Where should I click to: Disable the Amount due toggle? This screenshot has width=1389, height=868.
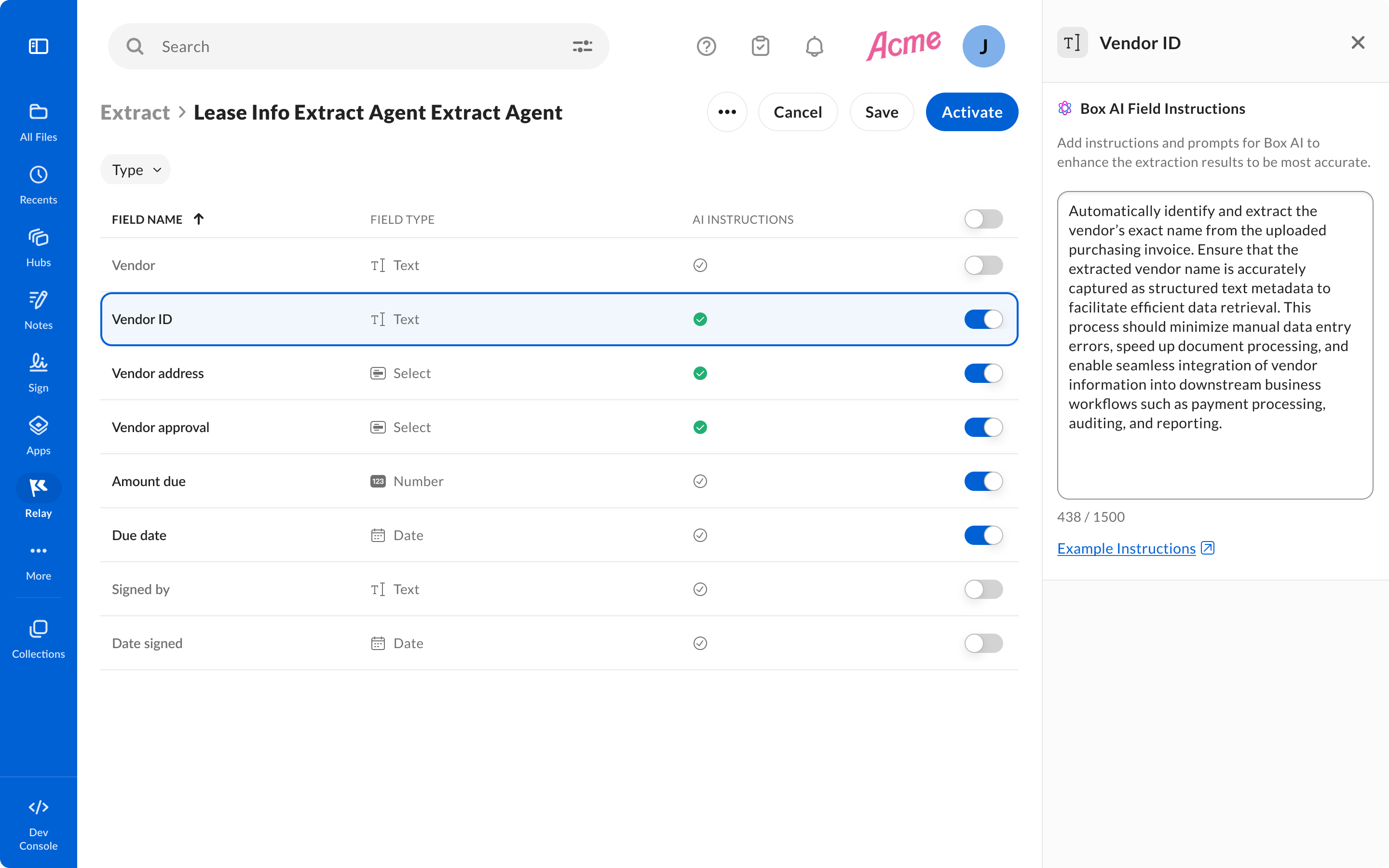click(x=982, y=481)
